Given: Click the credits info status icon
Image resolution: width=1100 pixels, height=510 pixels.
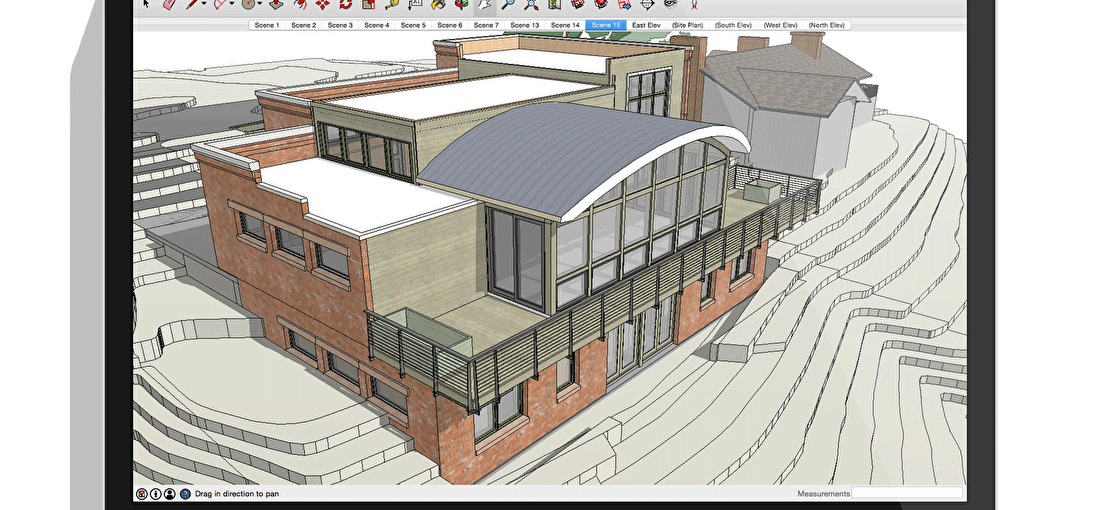Looking at the screenshot, I should pos(156,494).
